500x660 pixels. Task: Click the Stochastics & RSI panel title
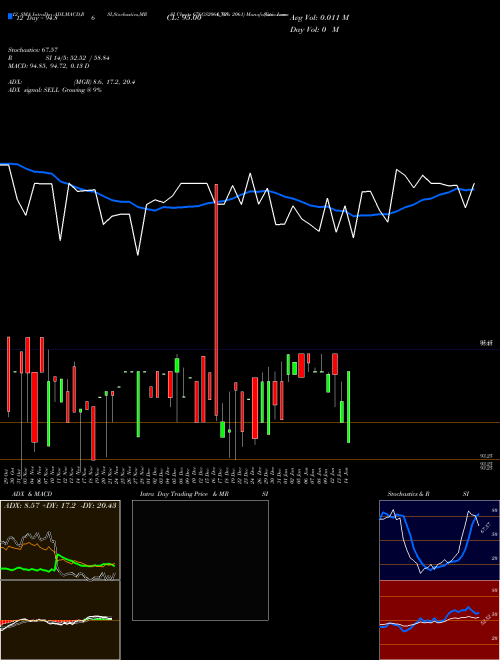coord(428,494)
